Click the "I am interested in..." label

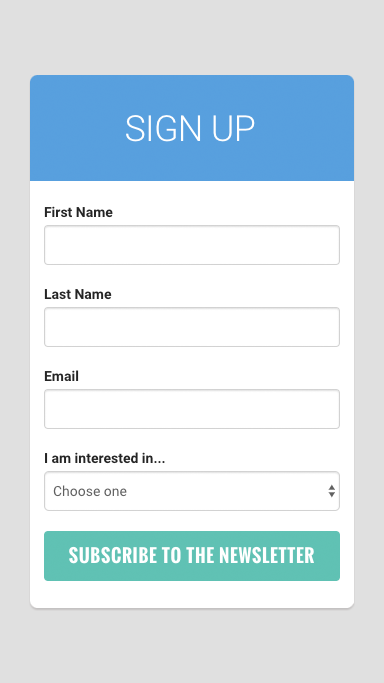[x=104, y=458]
